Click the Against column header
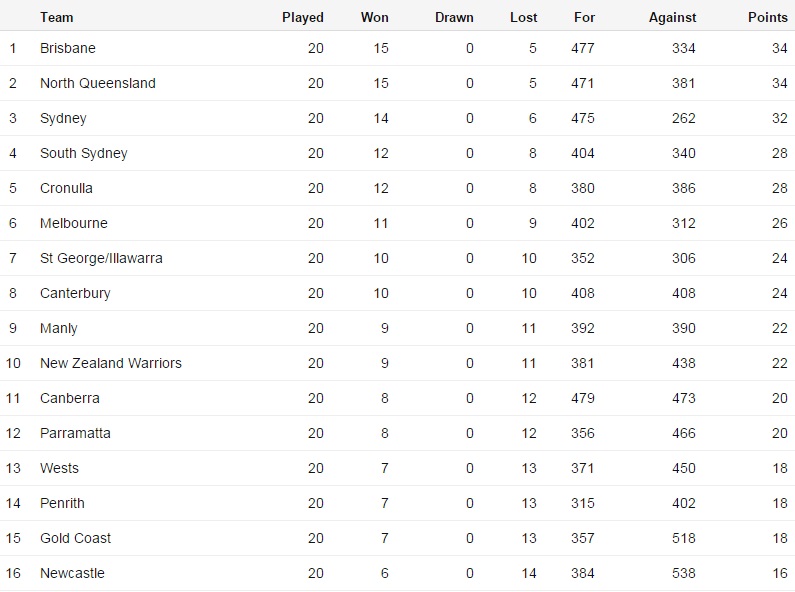 click(672, 17)
